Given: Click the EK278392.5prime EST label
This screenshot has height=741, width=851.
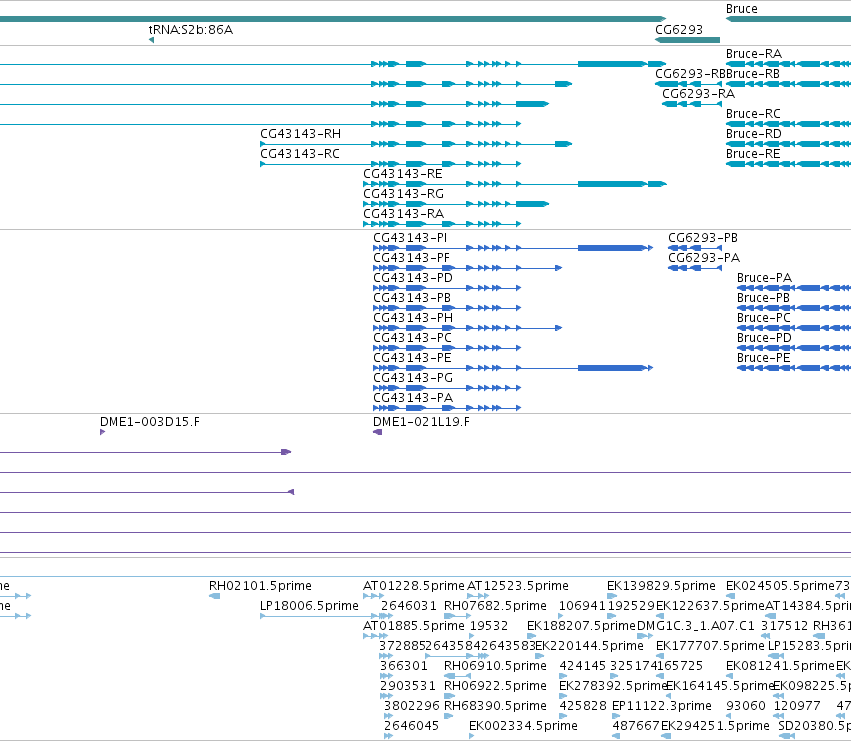Looking at the screenshot, I should 612,687.
